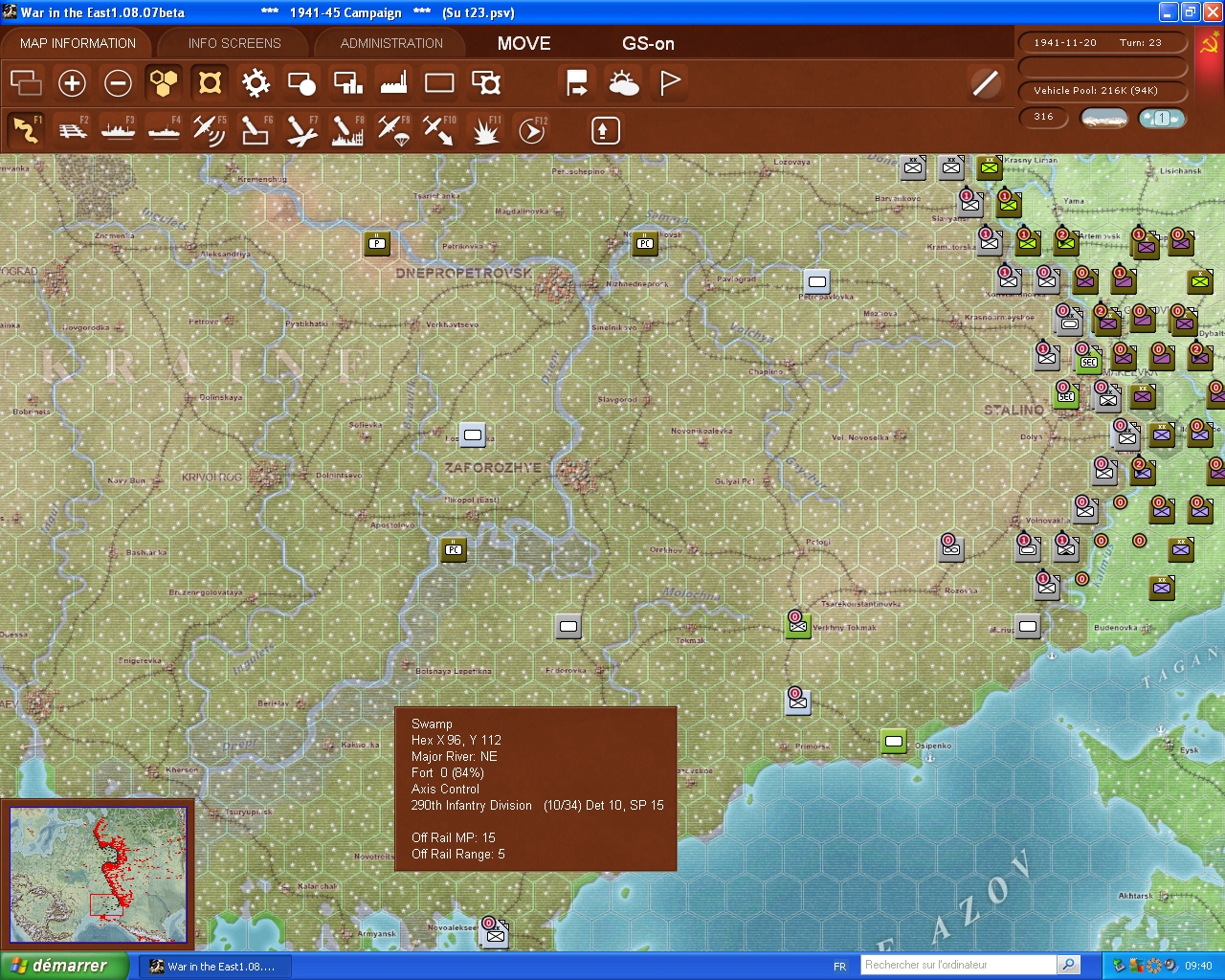Viewport: 1225px width, 980px height.
Task: Select F9 air transport mode
Action: [393, 129]
